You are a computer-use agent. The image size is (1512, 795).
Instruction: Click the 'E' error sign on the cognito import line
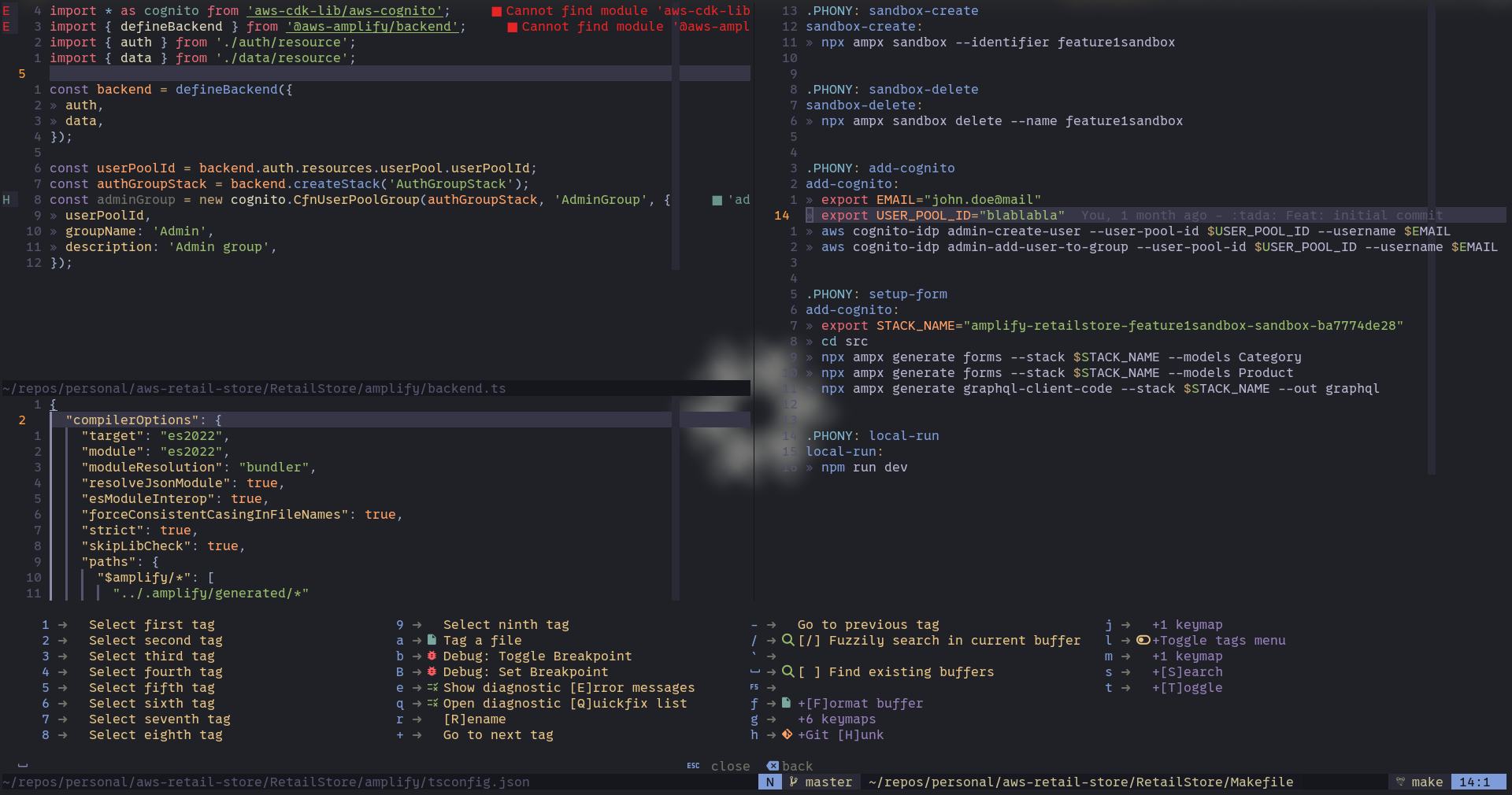[6, 10]
